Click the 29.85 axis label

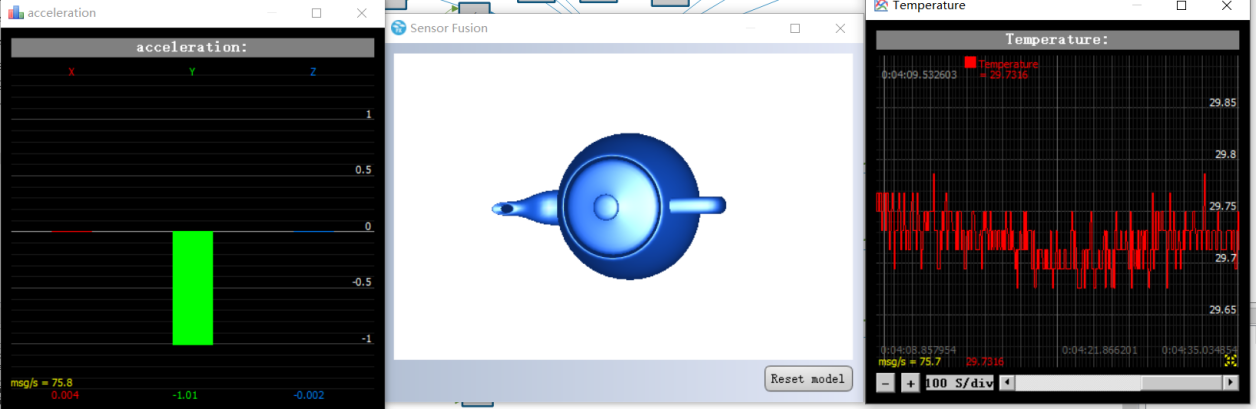point(1223,102)
